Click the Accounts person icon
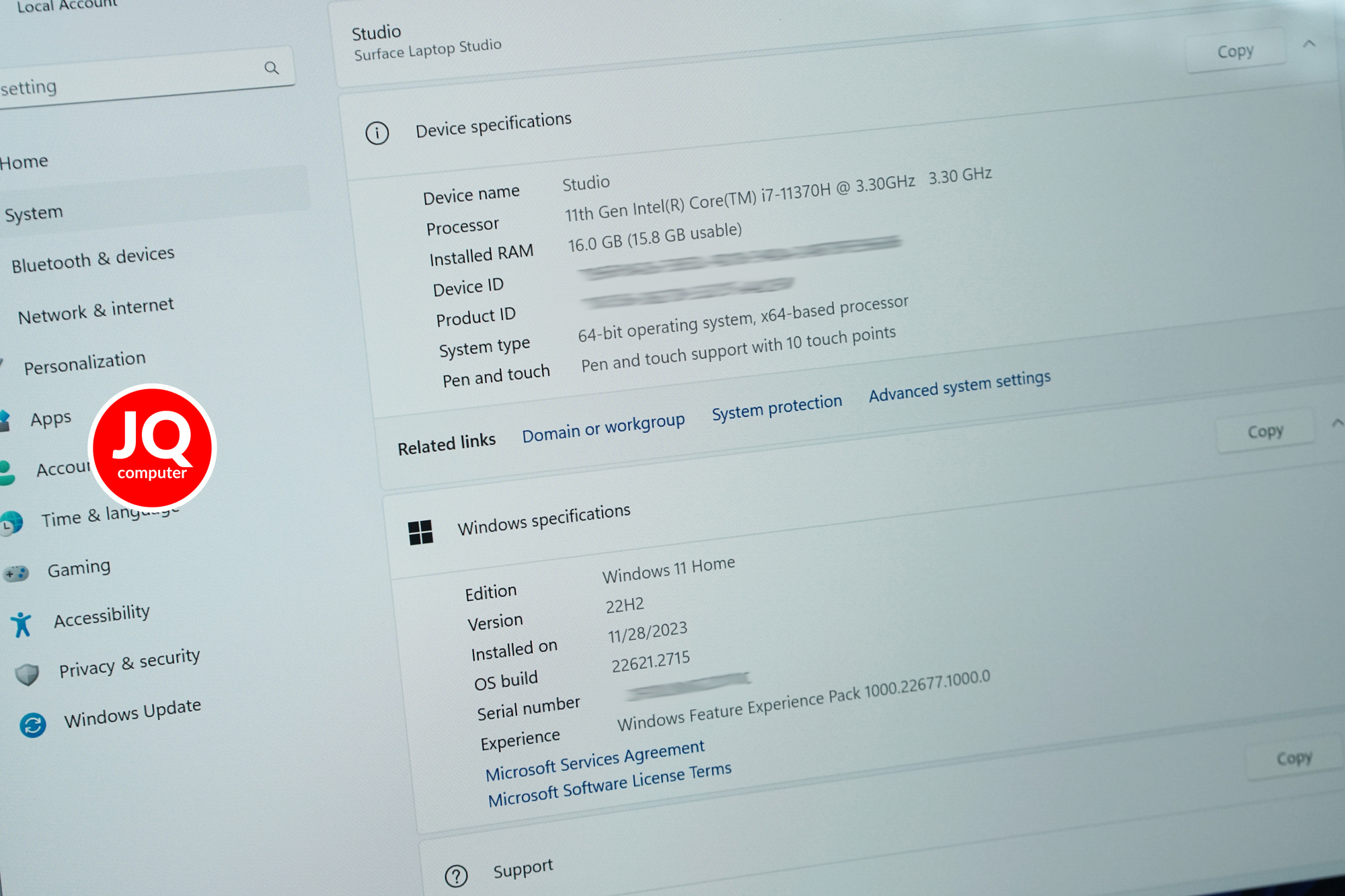Image resolution: width=1345 pixels, height=896 pixels. tap(7, 473)
